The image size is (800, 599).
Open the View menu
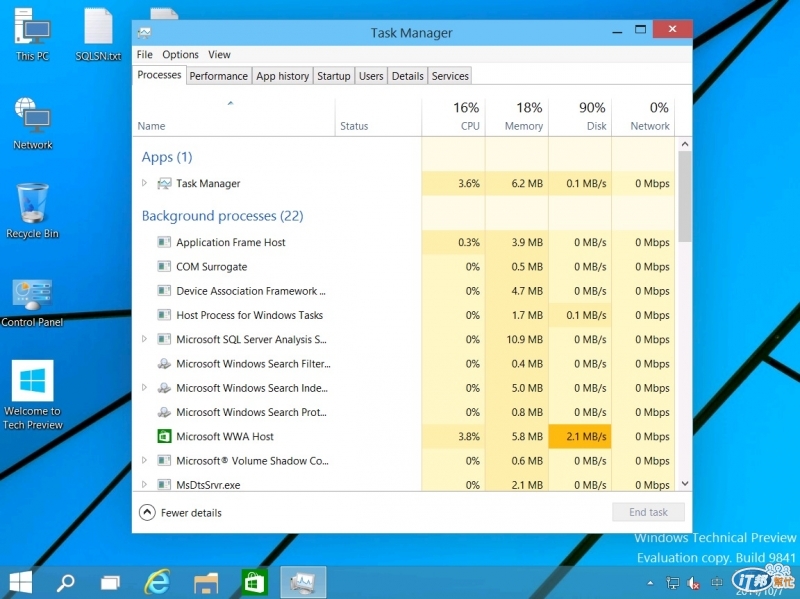pos(219,55)
